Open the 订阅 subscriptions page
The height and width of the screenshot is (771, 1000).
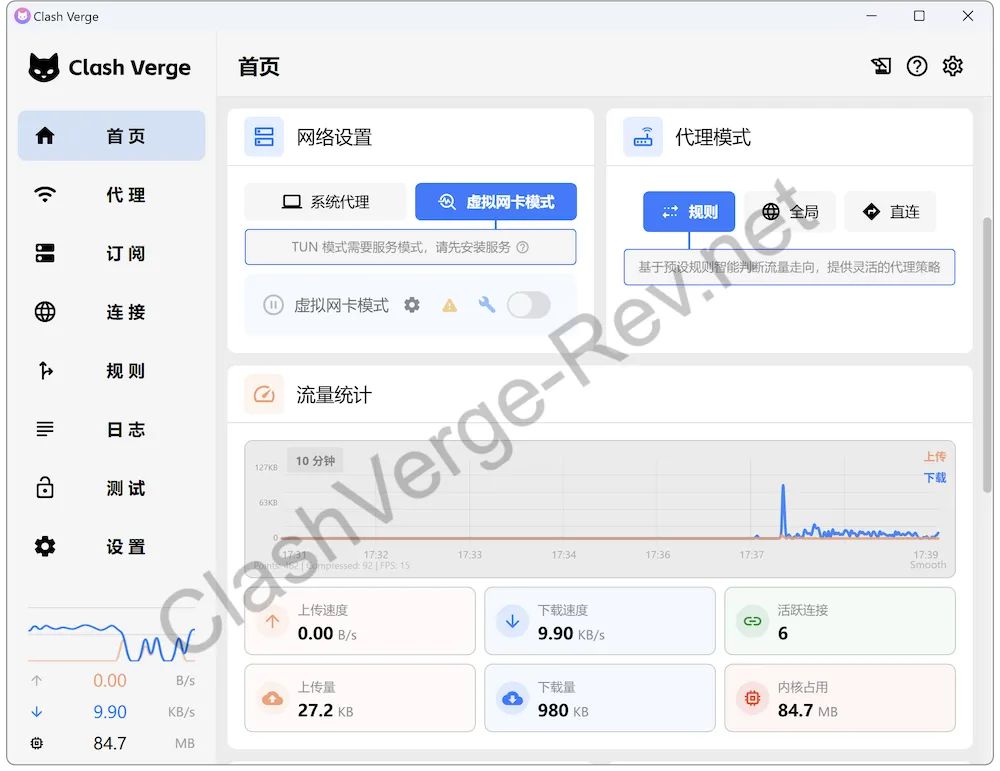(112, 253)
